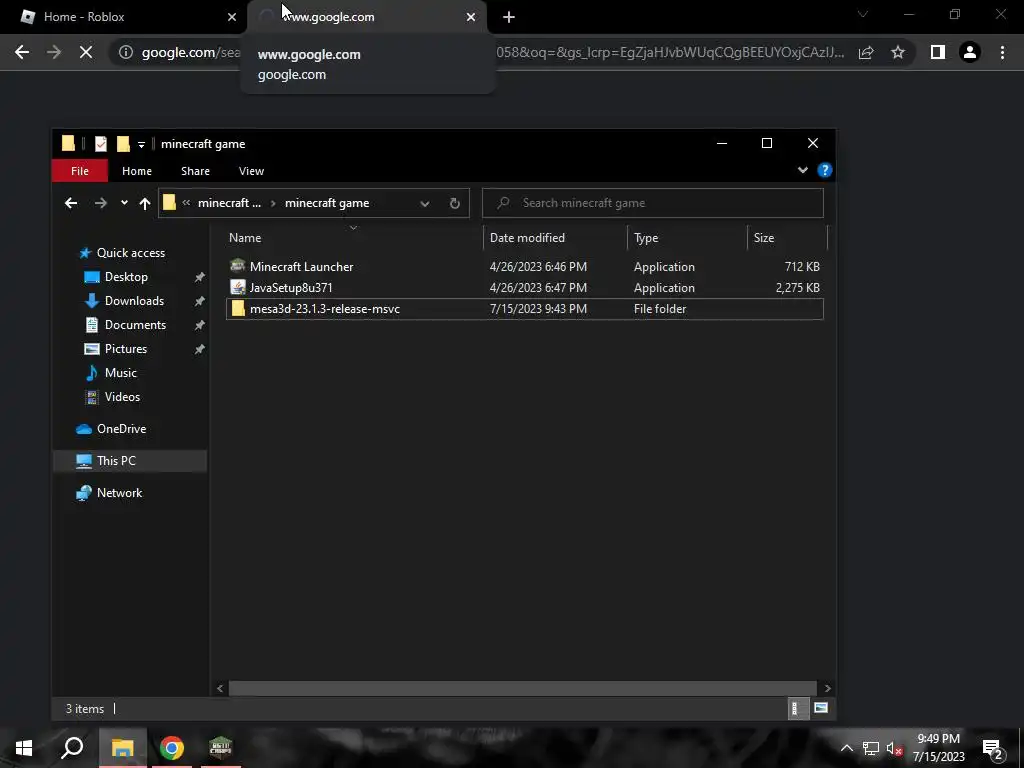Open Quick access in navigation pane
This screenshot has height=768, width=1024.
click(131, 253)
